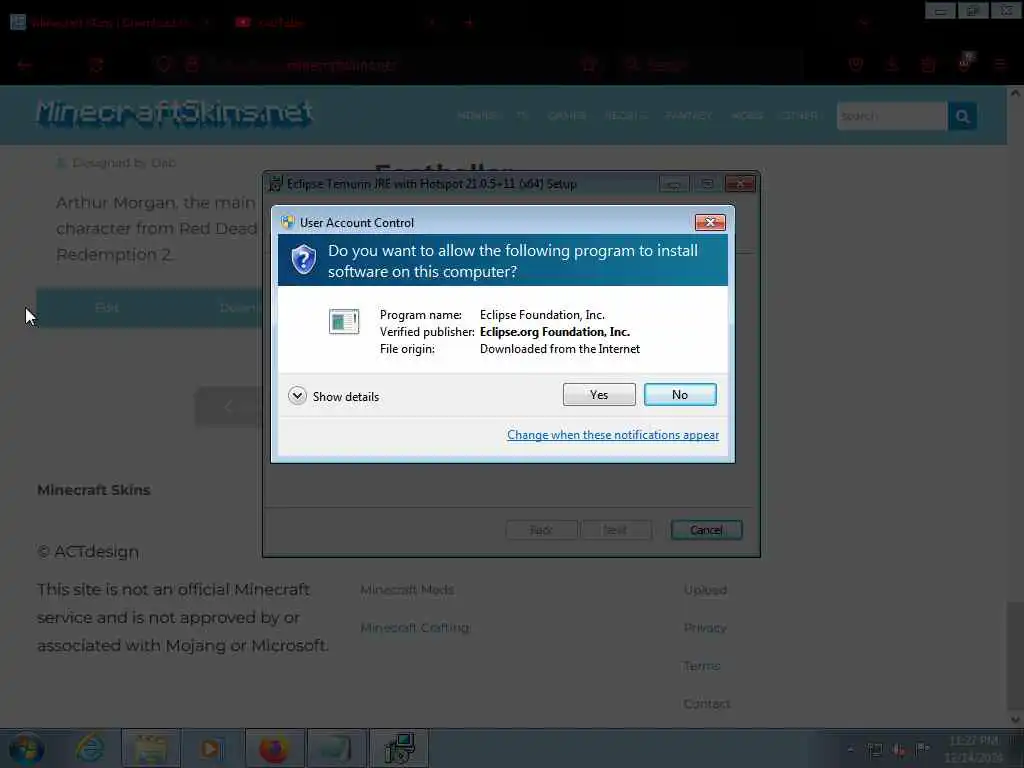Click the MinecraftSkins.net logo
Viewport: 1024px width, 768px height.
(x=174, y=114)
